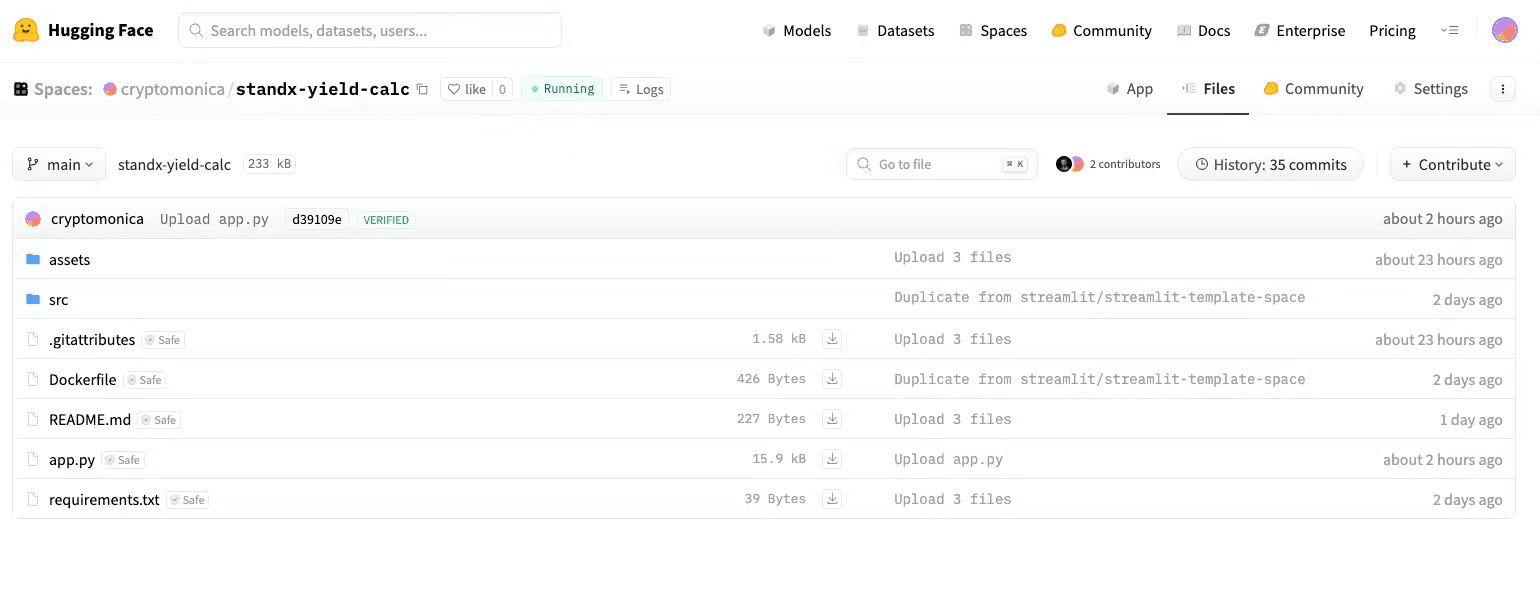
Task: Download requirements.txt
Action: point(832,499)
